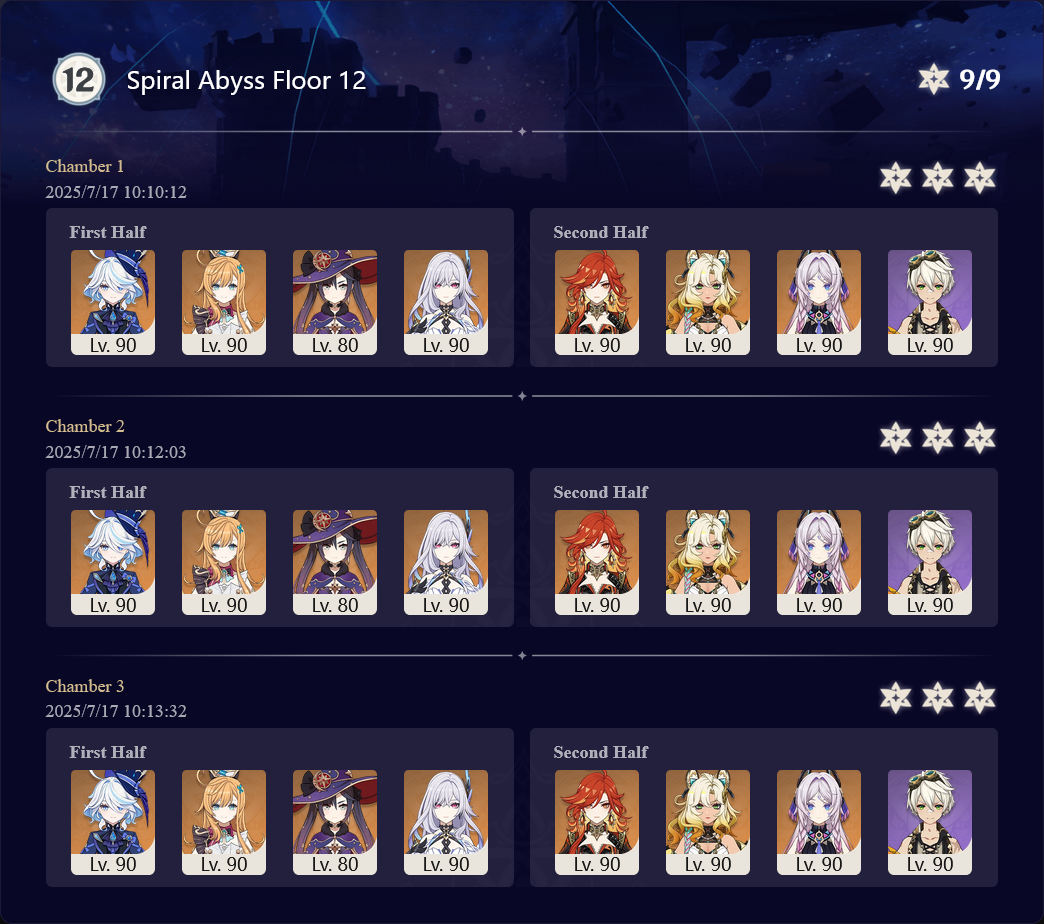Viewport: 1044px width, 924px height.
Task: Click the last star of Chamber 3
Action: click(x=979, y=698)
